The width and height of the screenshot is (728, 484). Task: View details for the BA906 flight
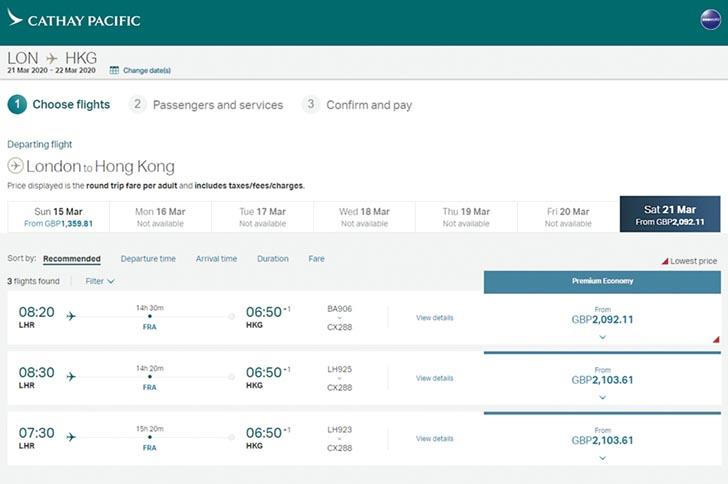click(x=434, y=318)
